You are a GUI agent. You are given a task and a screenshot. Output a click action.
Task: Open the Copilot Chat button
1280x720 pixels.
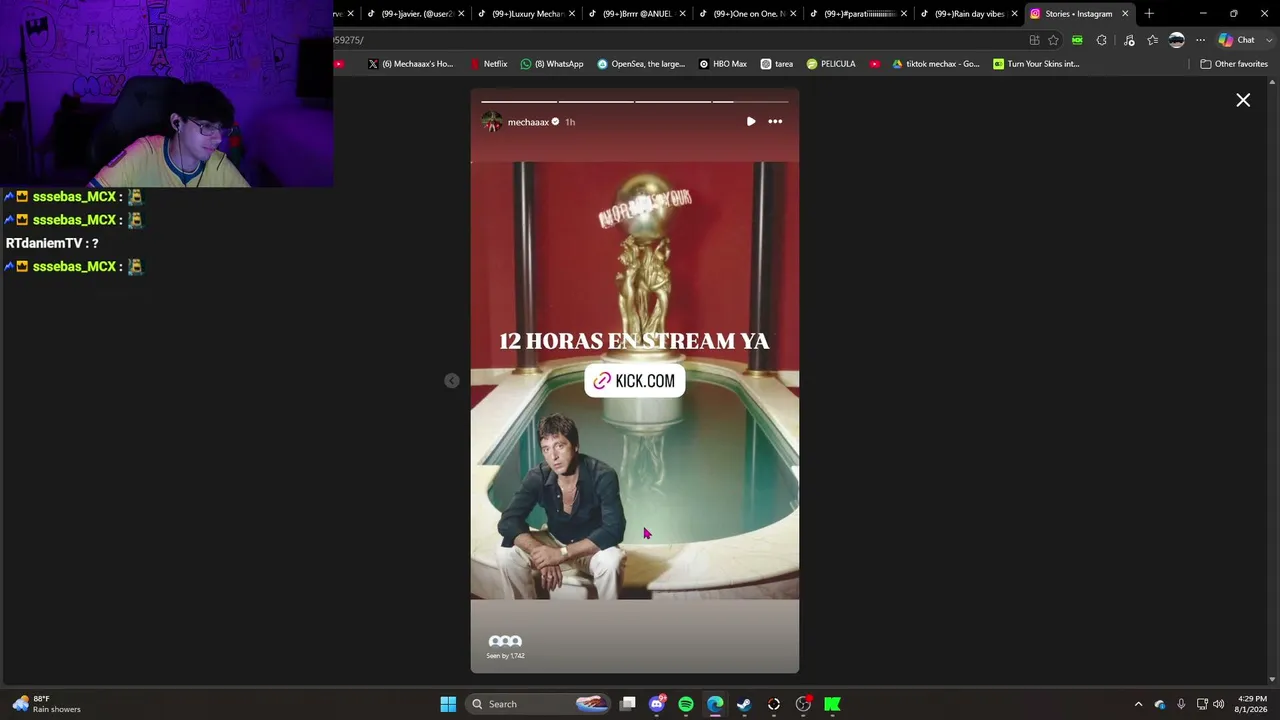point(1237,40)
